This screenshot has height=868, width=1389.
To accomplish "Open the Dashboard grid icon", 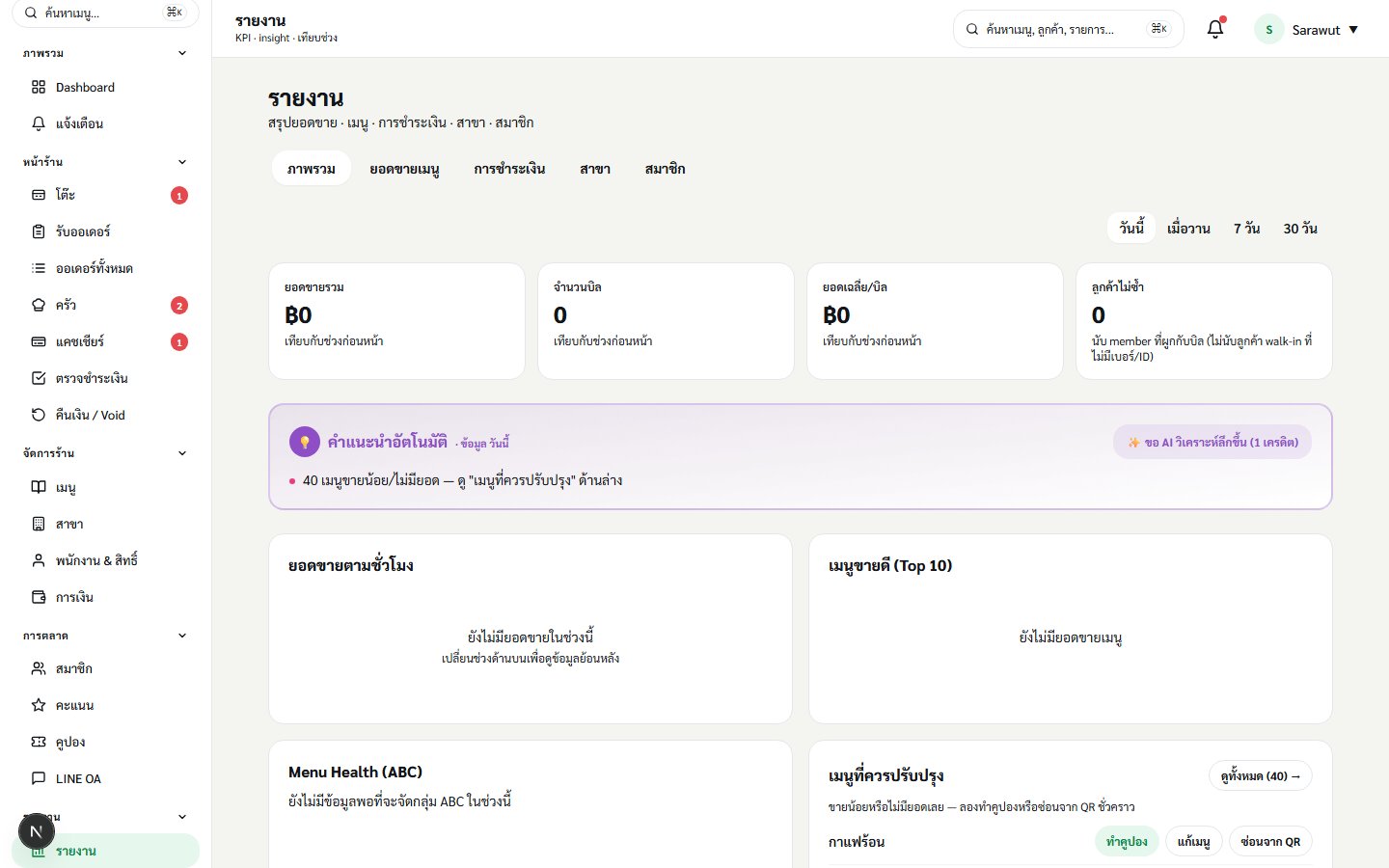I will click(x=39, y=87).
